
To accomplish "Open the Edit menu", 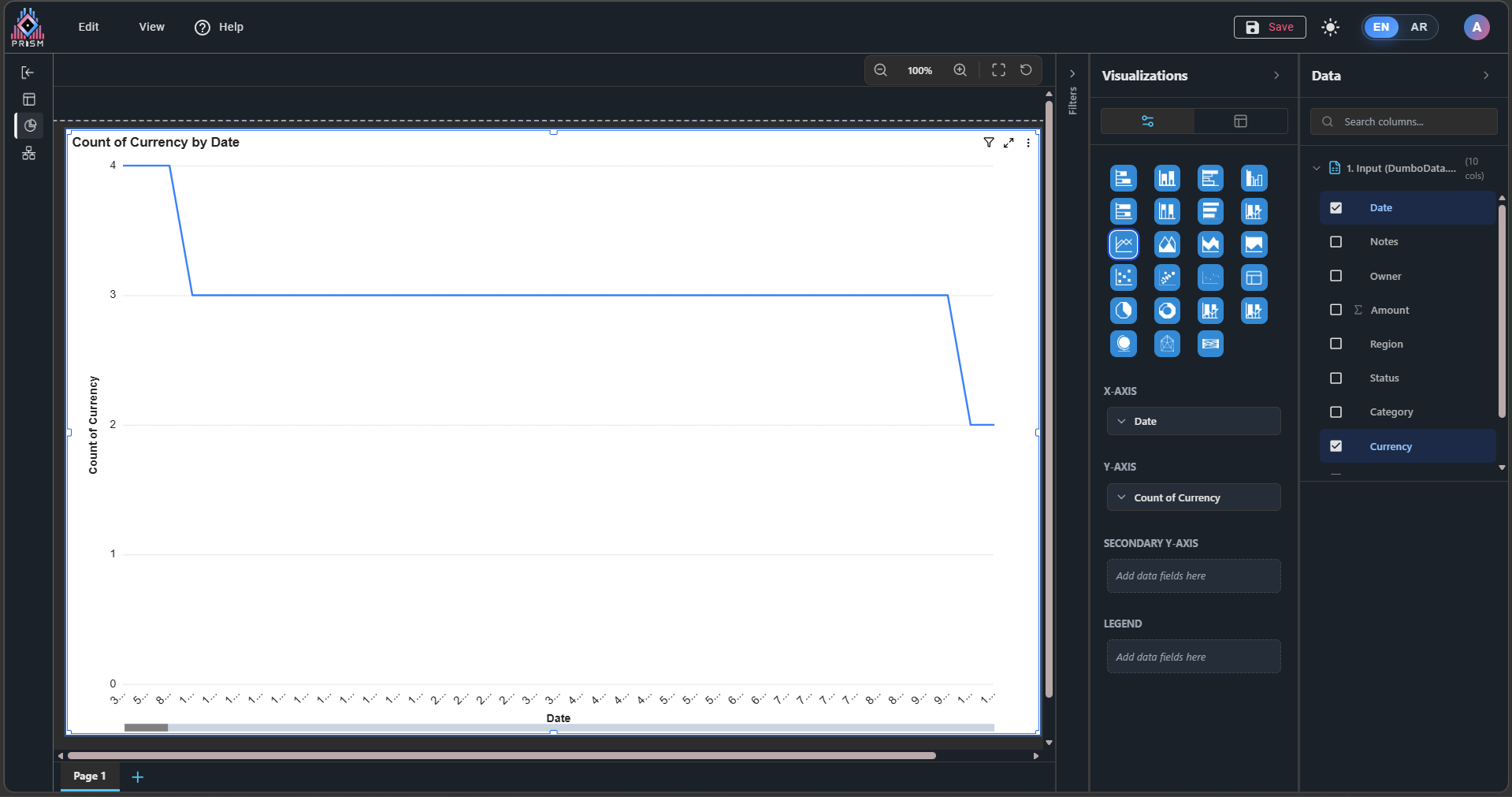I will 88,27.
